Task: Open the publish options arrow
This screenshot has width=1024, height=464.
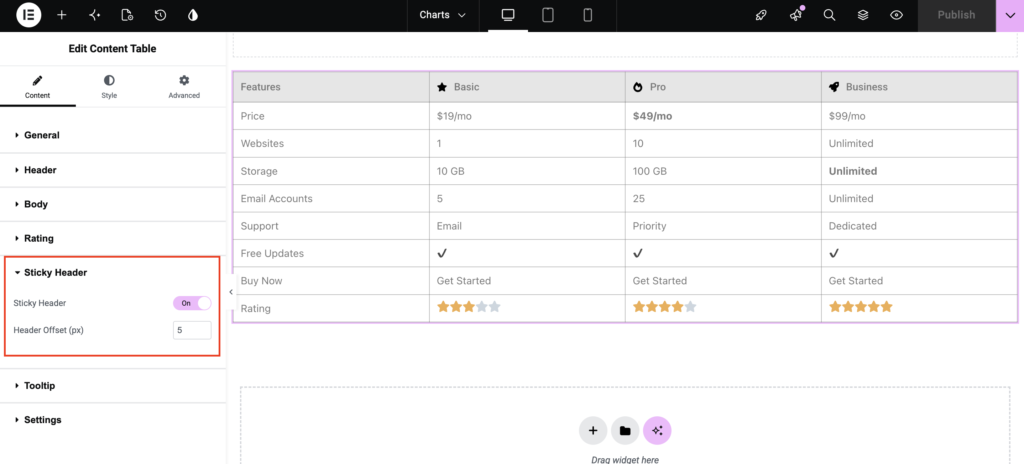Action: 1010,15
